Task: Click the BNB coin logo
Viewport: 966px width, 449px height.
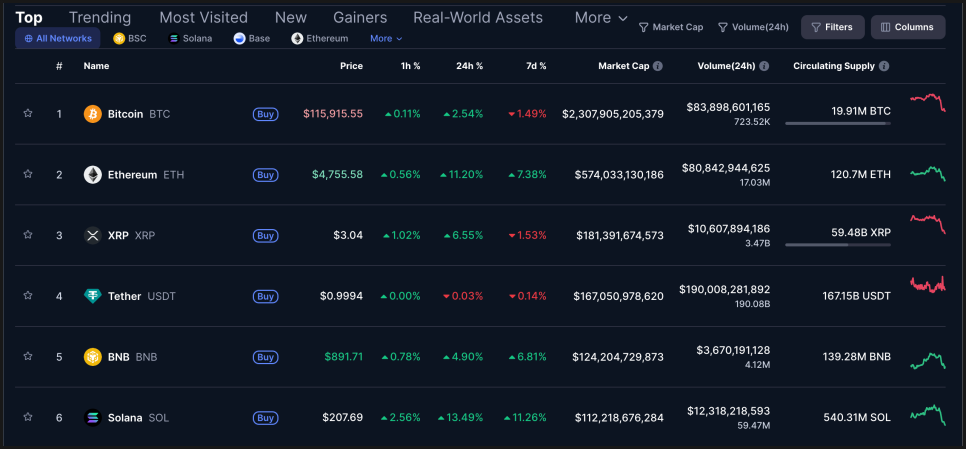Action: click(x=92, y=357)
